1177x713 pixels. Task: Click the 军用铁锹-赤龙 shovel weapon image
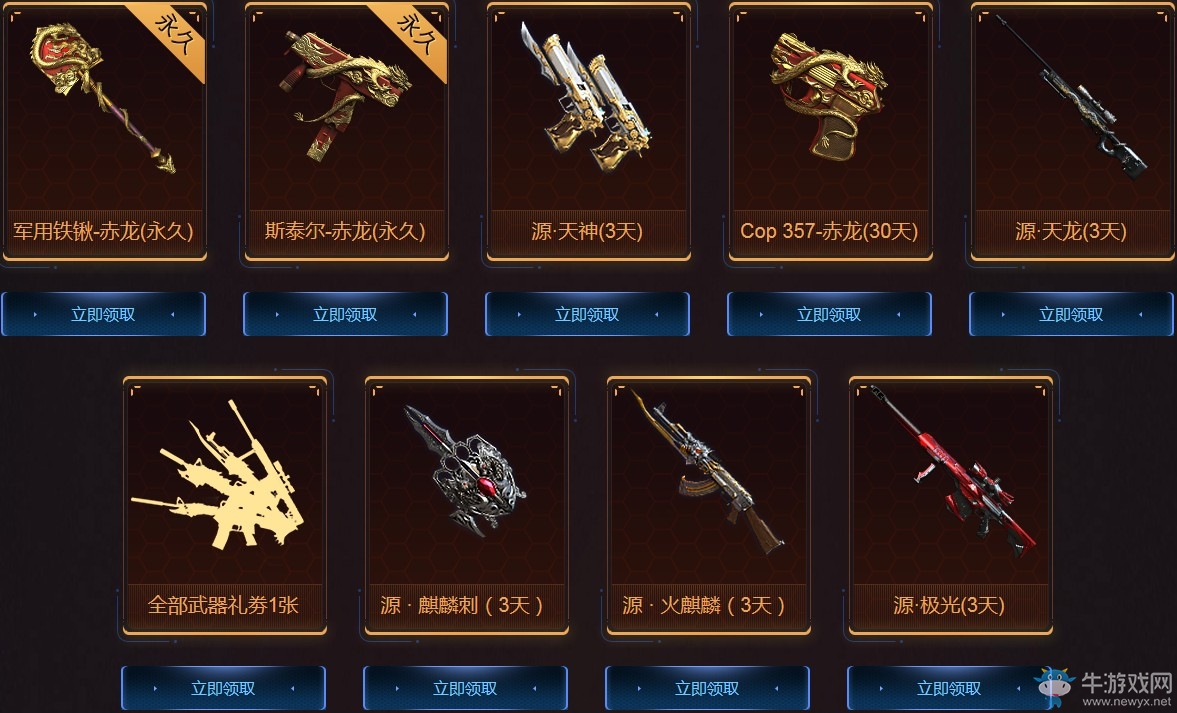[x=104, y=96]
